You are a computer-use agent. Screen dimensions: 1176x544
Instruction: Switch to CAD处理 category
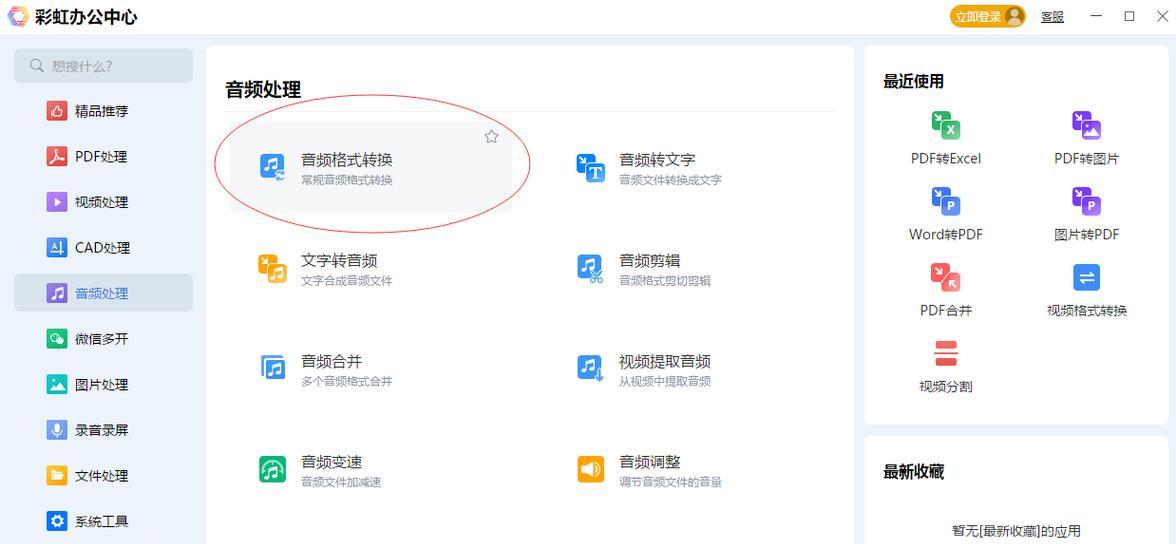tap(104, 248)
